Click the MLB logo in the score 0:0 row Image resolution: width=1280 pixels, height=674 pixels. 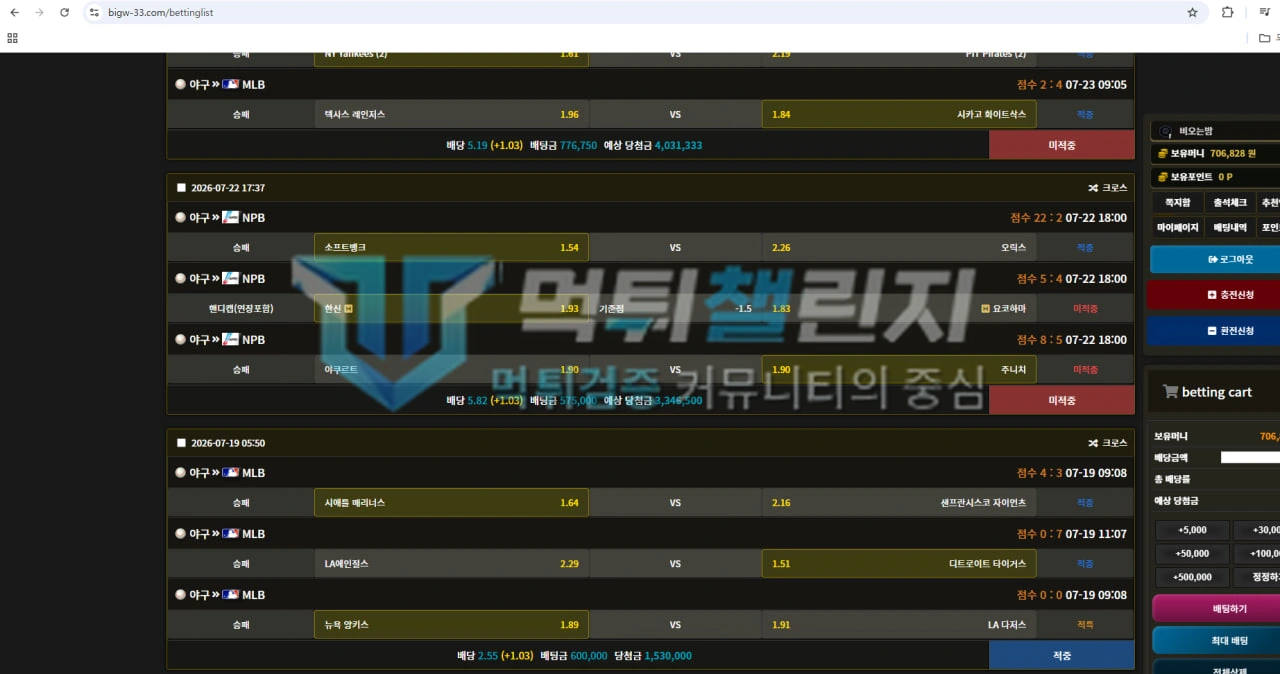point(230,595)
